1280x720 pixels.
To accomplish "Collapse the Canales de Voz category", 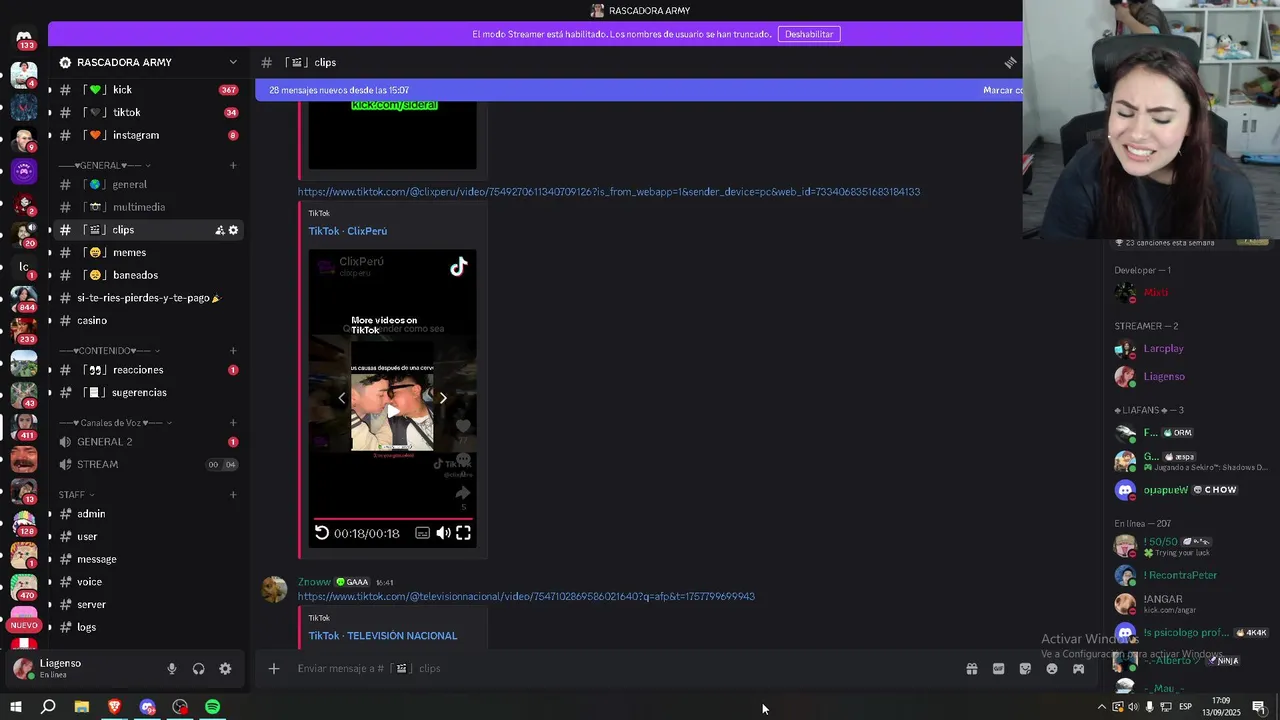I will click(x=115, y=423).
